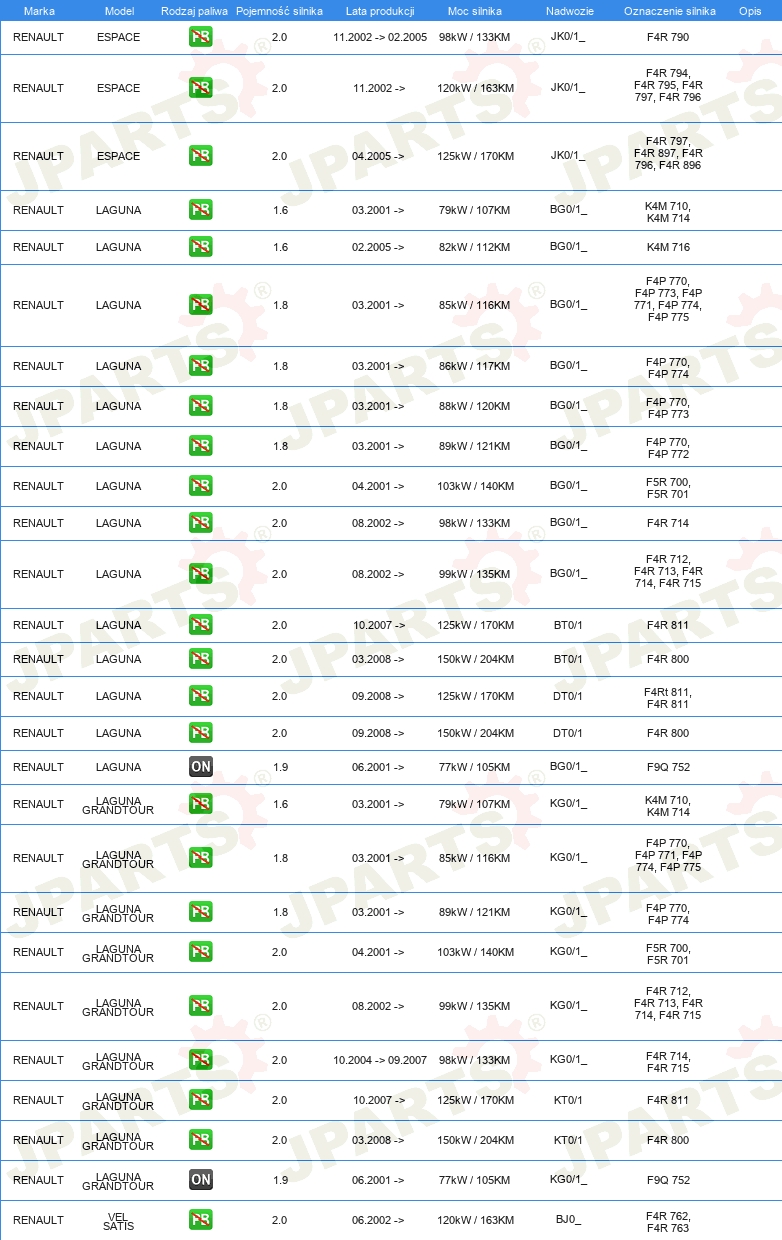Click PB icon in Laguna DT0/1 150kW/204KM row
The width and height of the screenshot is (782, 1240).
pyautogui.click(x=201, y=733)
